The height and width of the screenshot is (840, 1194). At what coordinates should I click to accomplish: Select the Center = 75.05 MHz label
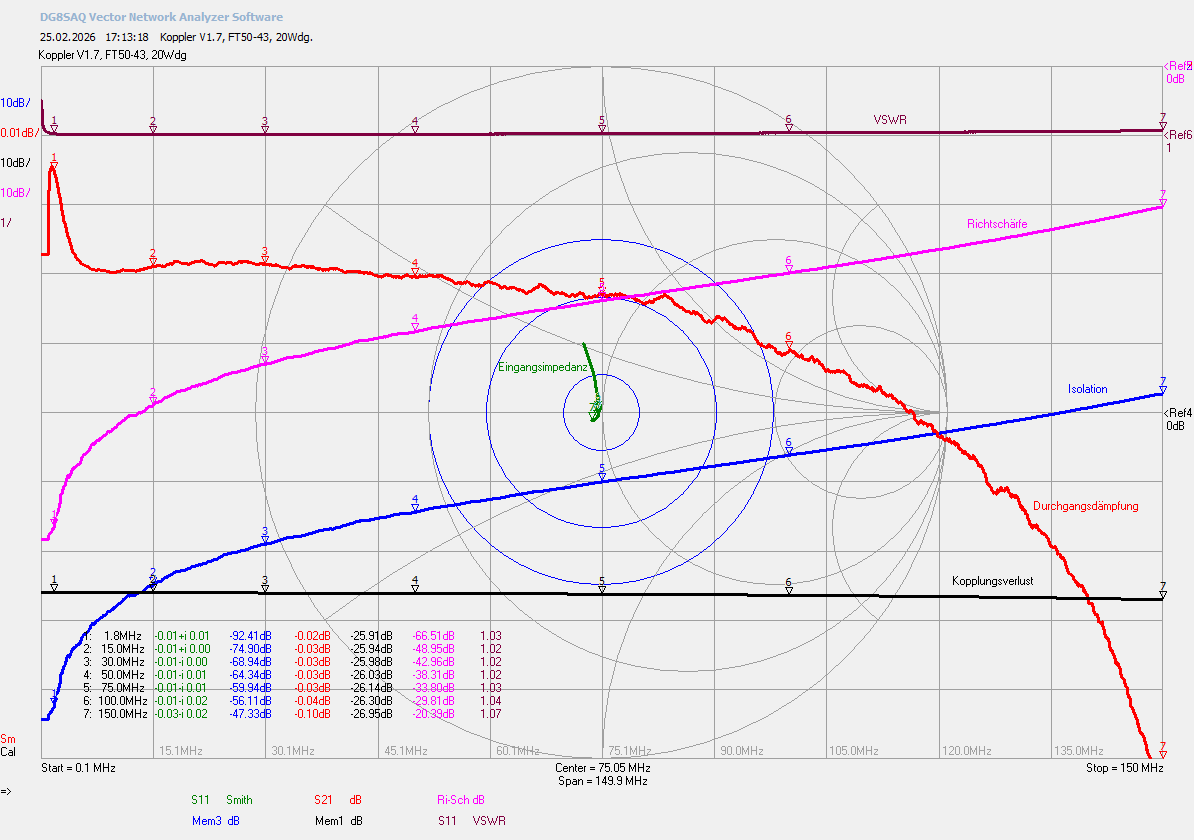[x=603, y=768]
